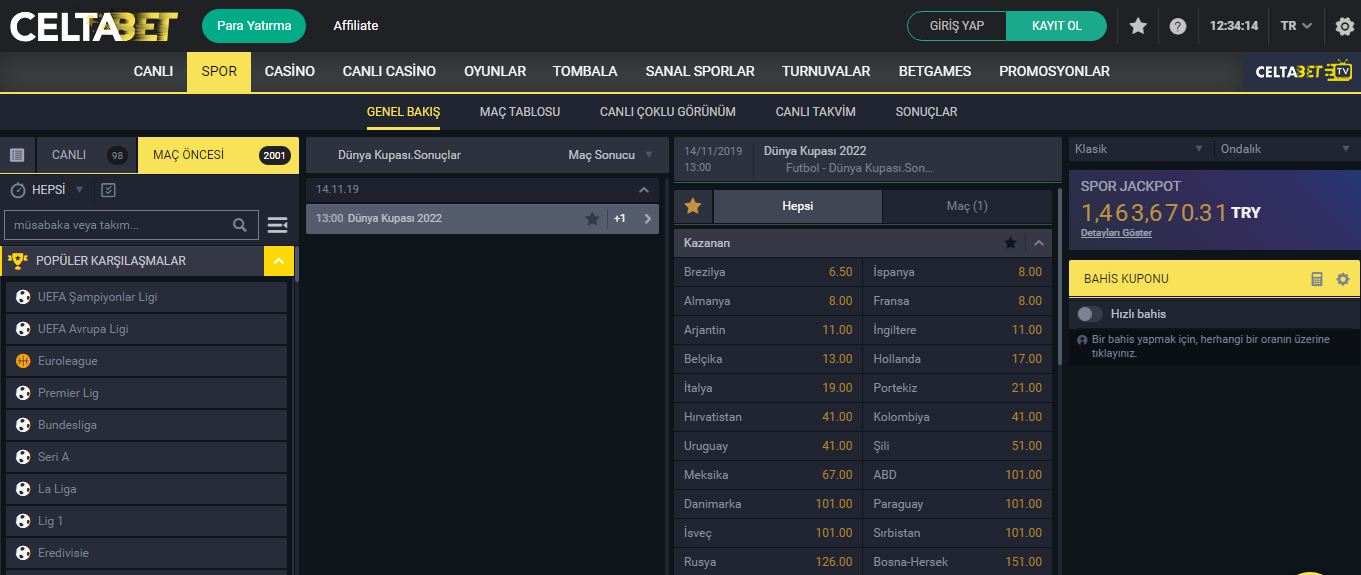1361x575 pixels.
Task: Select the CANLI 98 tab in sidebar
Action: pyautogui.click(x=87, y=155)
